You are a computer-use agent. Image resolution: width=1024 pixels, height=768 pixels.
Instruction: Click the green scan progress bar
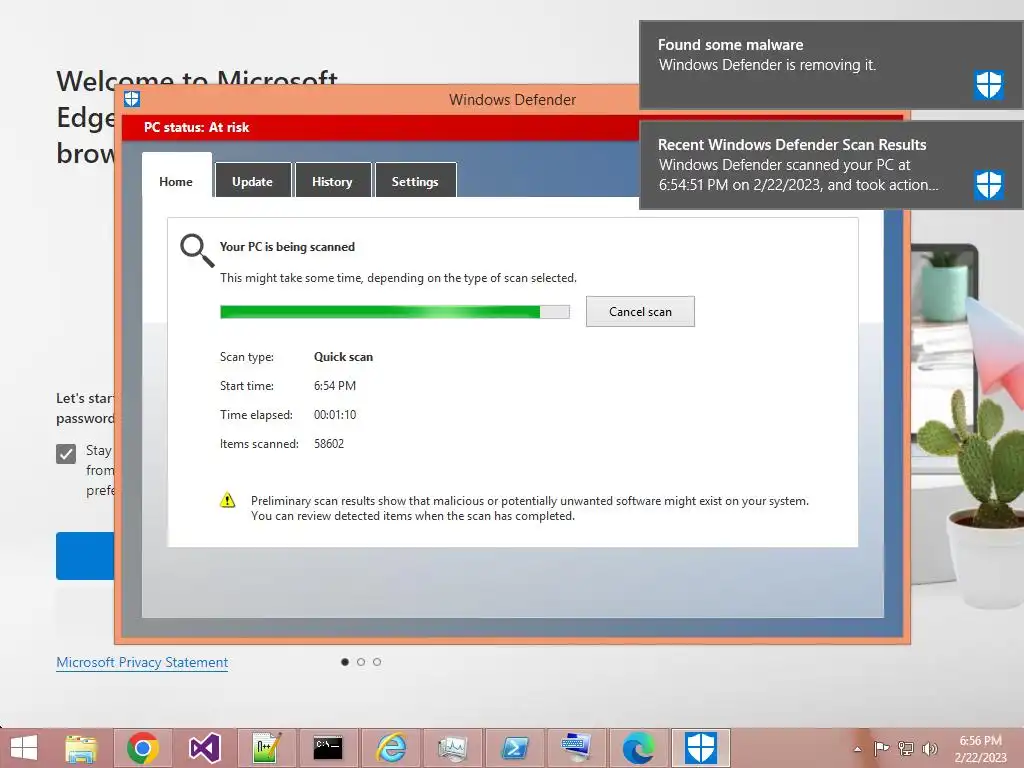tap(394, 312)
